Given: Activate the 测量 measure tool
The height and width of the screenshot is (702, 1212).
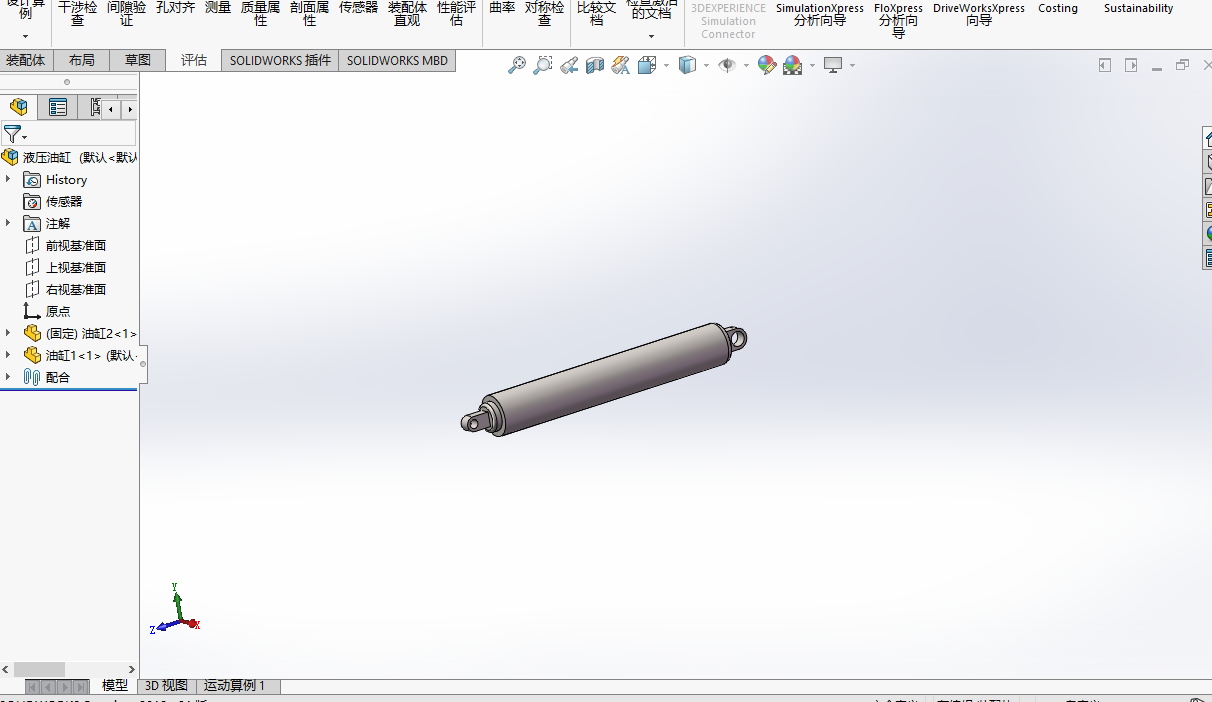Looking at the screenshot, I should pos(218,8).
